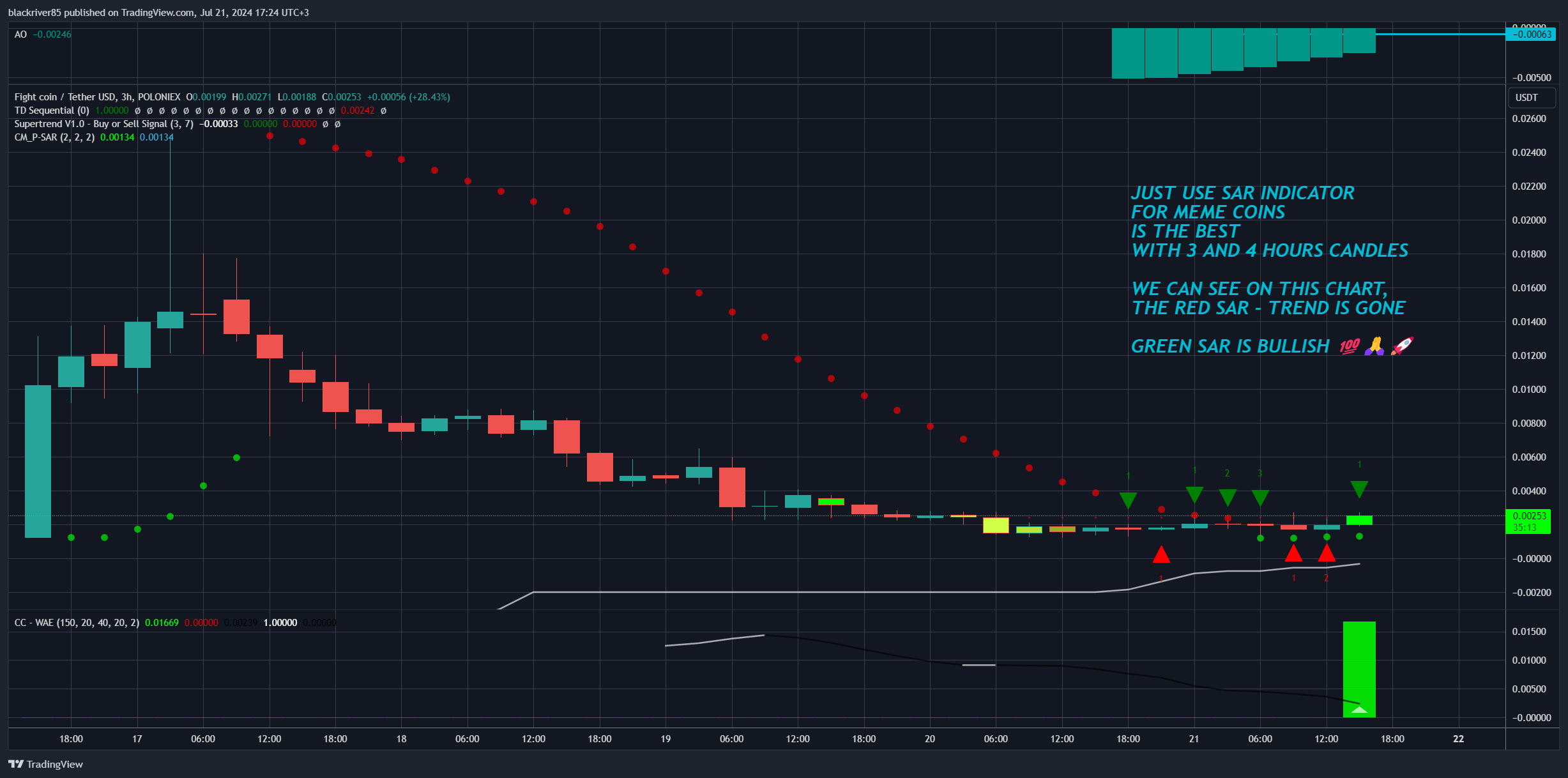1568x778 pixels.
Task: Click the green down-triangle marker labeled 2
Action: pos(1228,498)
